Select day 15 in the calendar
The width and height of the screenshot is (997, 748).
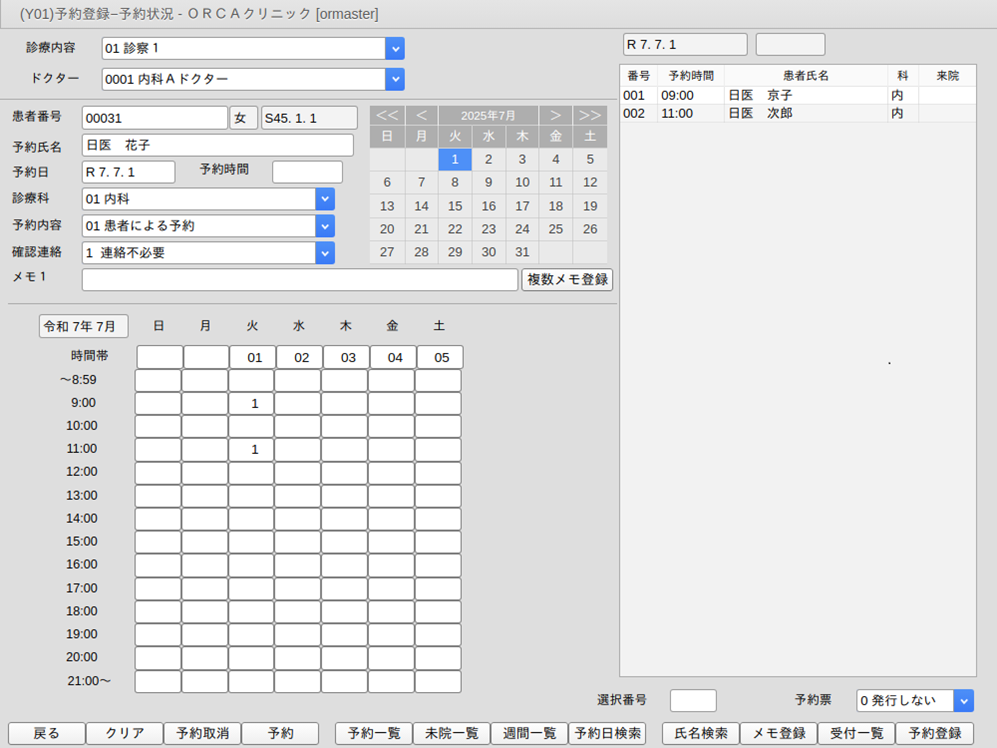[x=455, y=206]
